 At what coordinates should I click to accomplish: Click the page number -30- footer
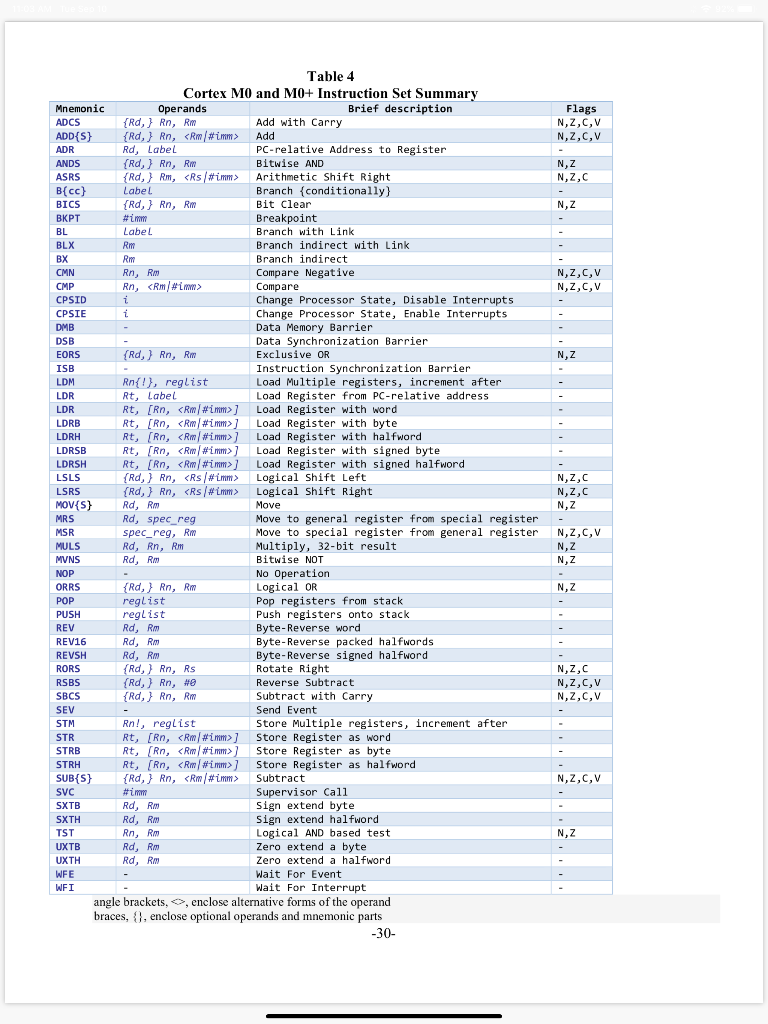(383, 933)
